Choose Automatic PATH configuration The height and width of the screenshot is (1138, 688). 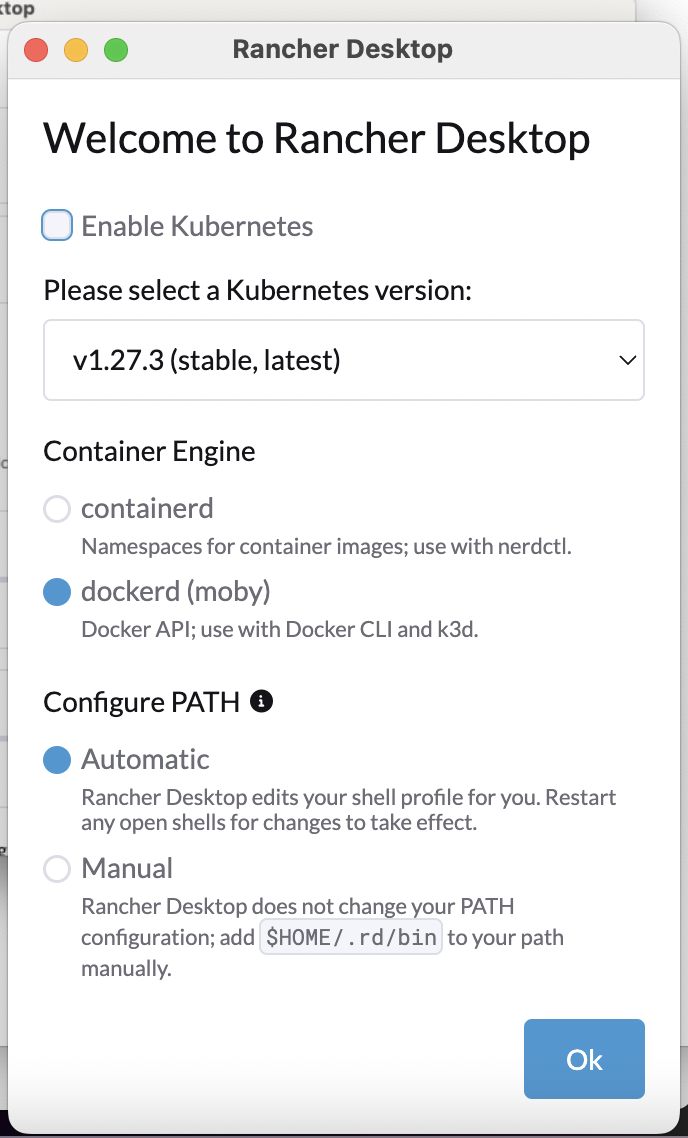[57, 759]
